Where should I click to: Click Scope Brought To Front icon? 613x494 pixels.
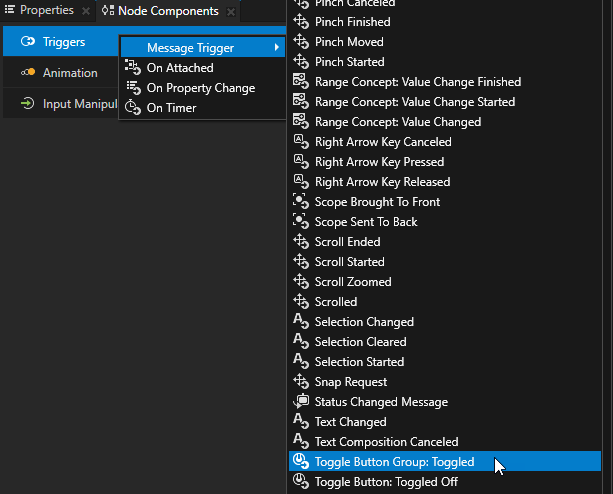(301, 201)
